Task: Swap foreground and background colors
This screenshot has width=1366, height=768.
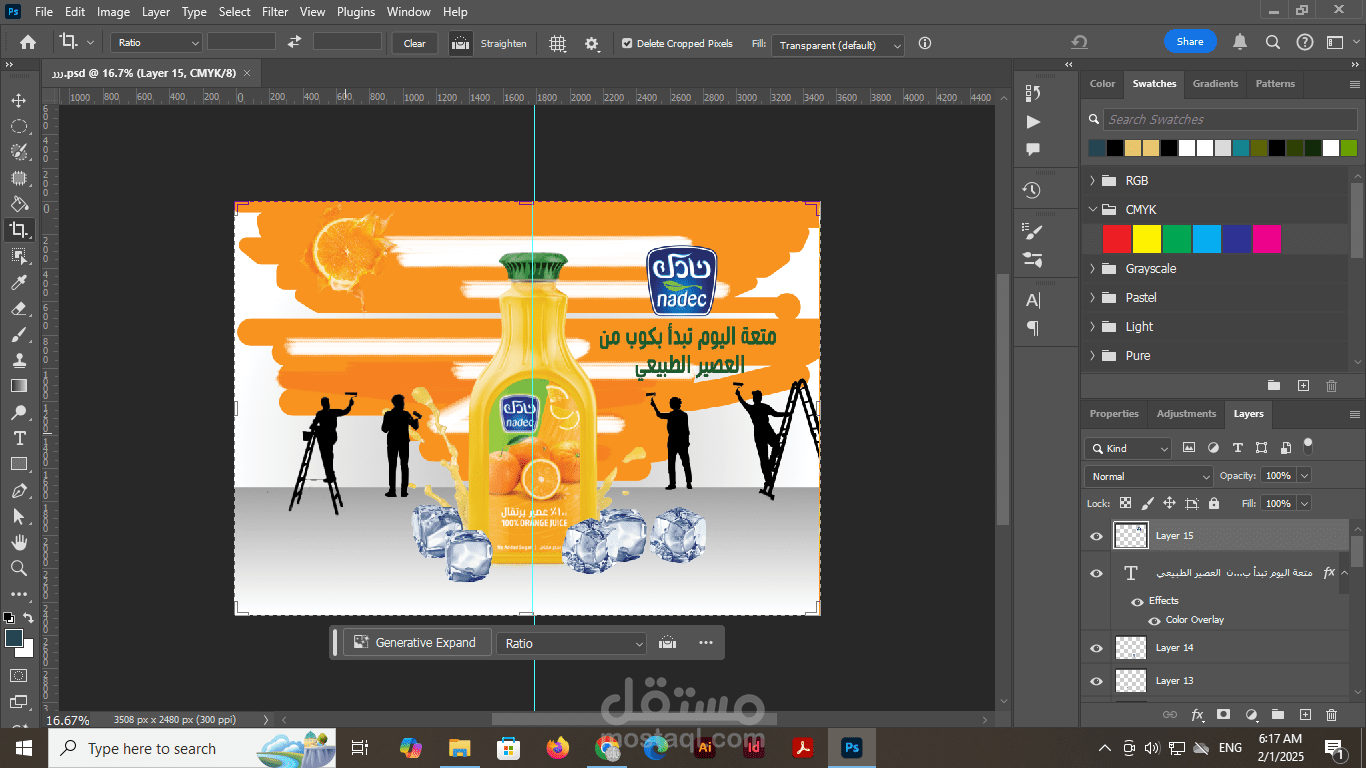Action: pos(29,618)
